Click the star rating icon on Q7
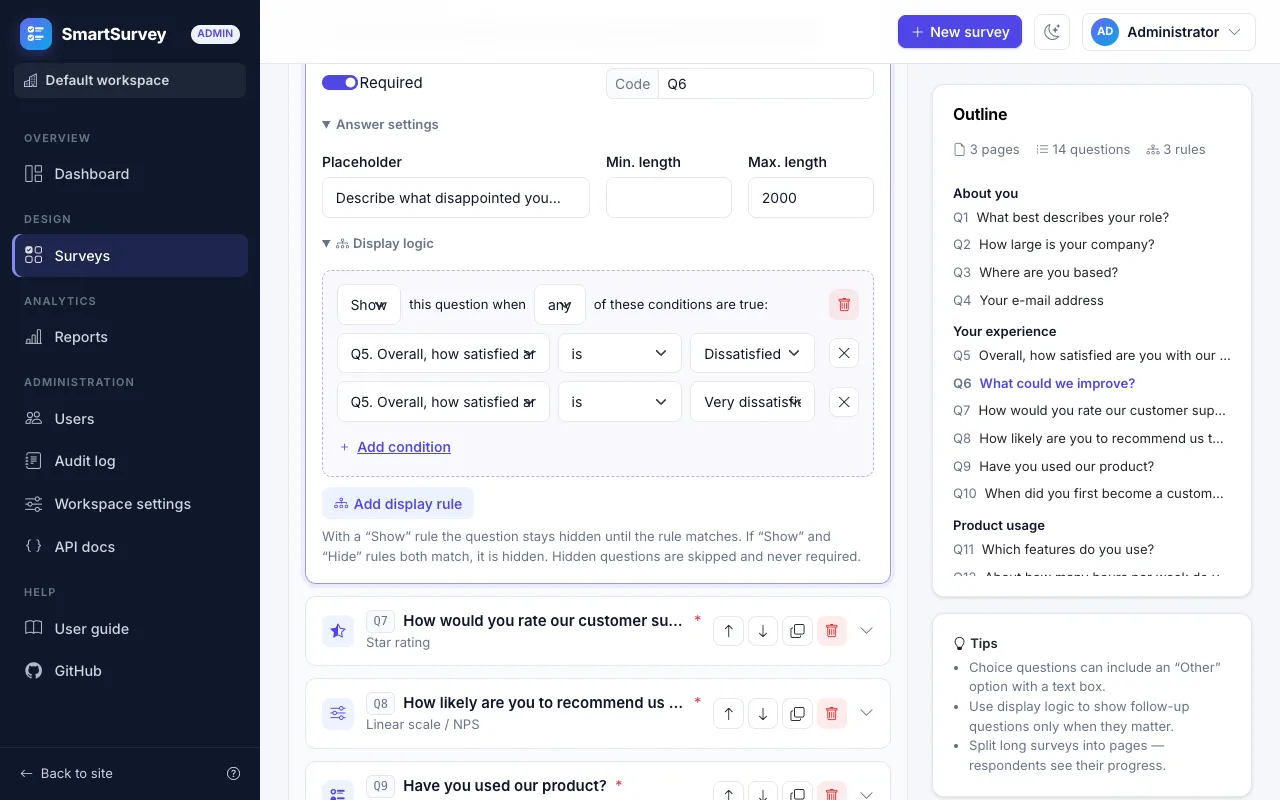 pyautogui.click(x=338, y=631)
